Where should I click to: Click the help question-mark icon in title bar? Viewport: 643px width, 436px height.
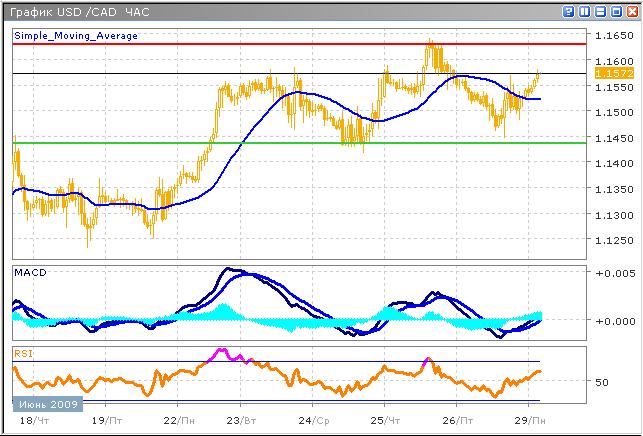[568, 11]
